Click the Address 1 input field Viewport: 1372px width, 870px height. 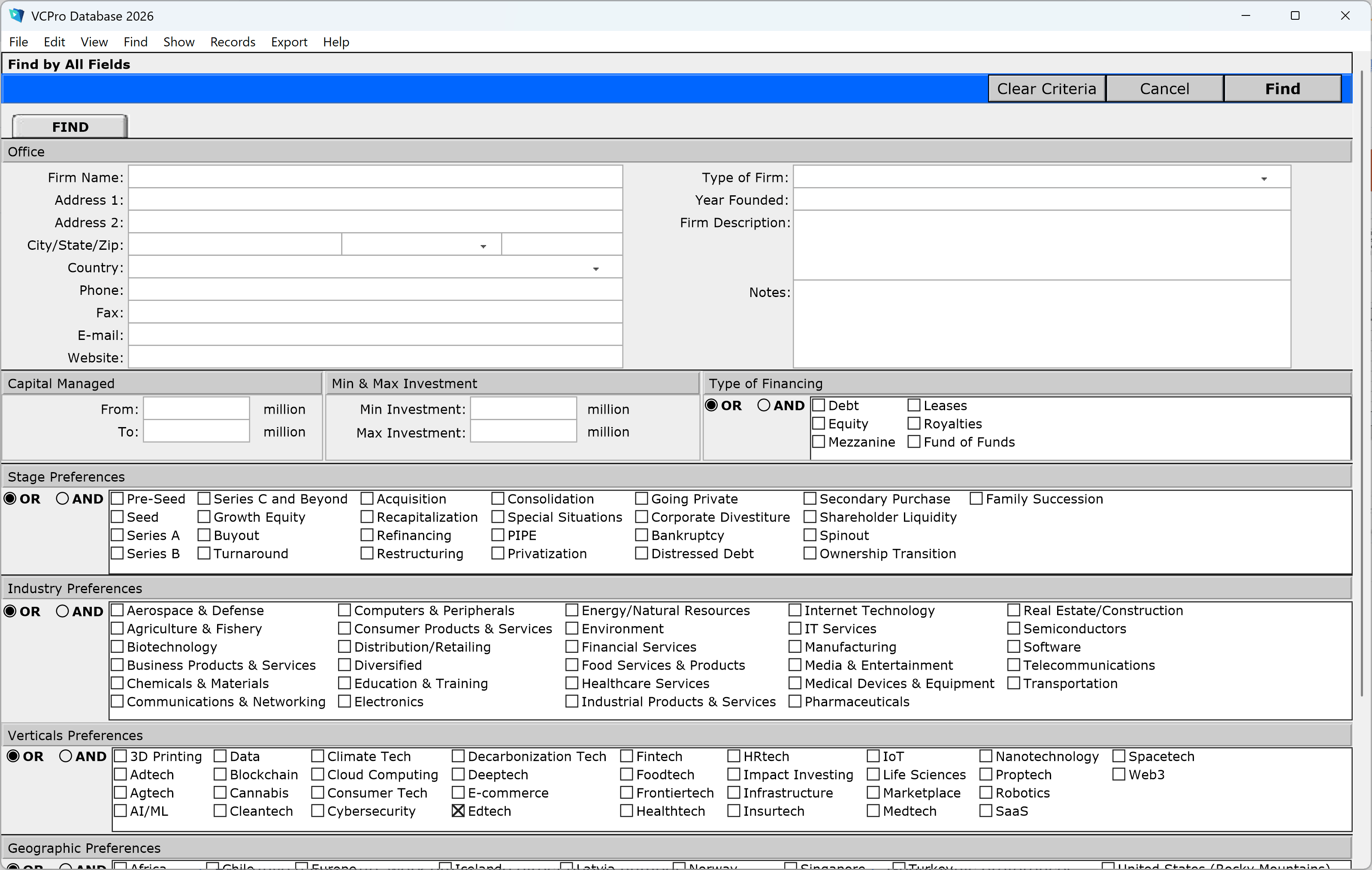tap(375, 200)
